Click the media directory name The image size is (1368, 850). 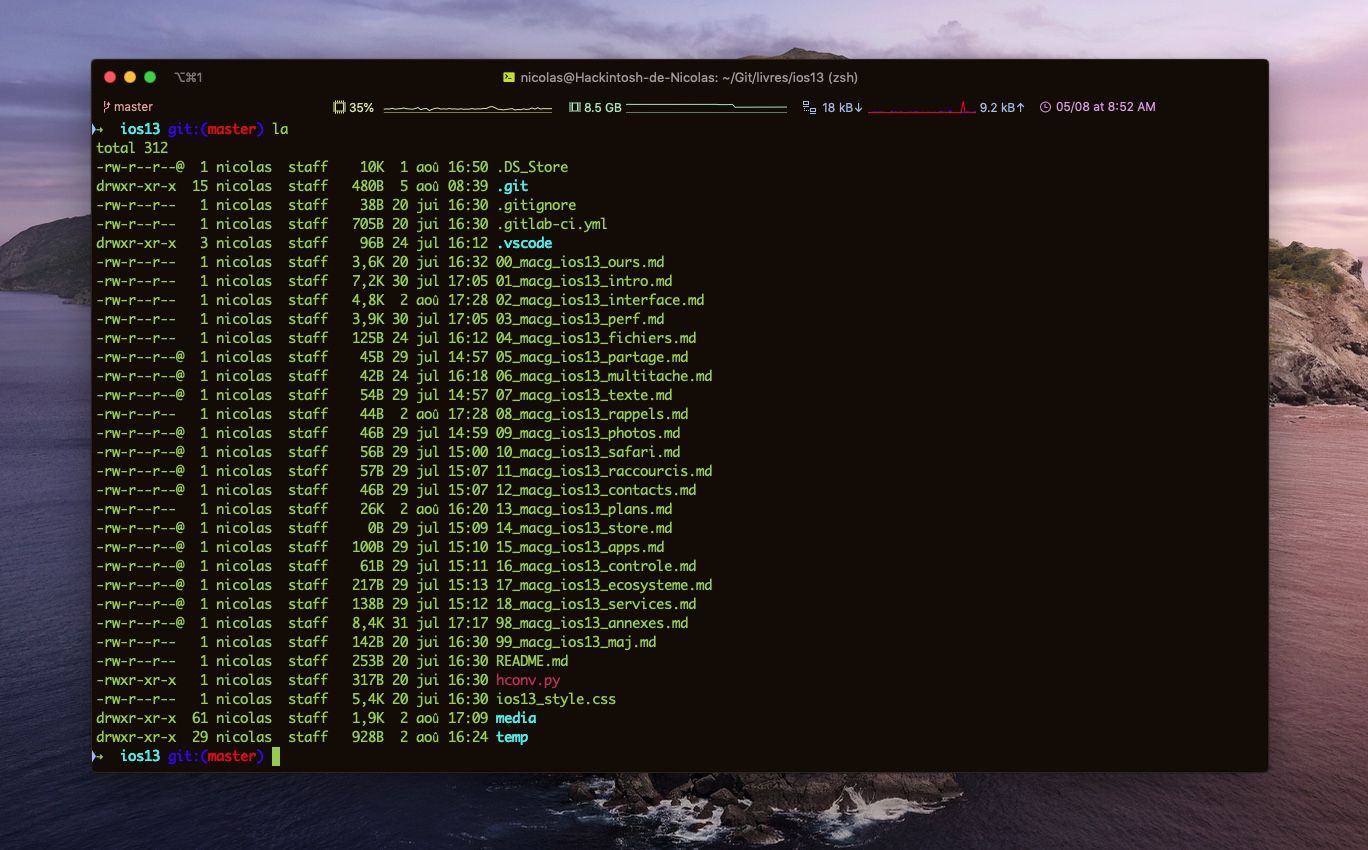516,718
